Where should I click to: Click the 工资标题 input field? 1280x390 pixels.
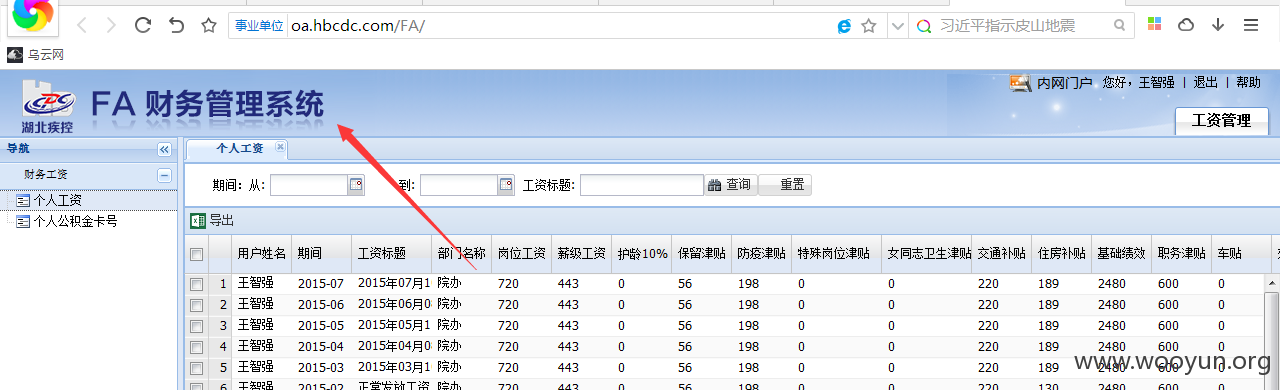(642, 185)
